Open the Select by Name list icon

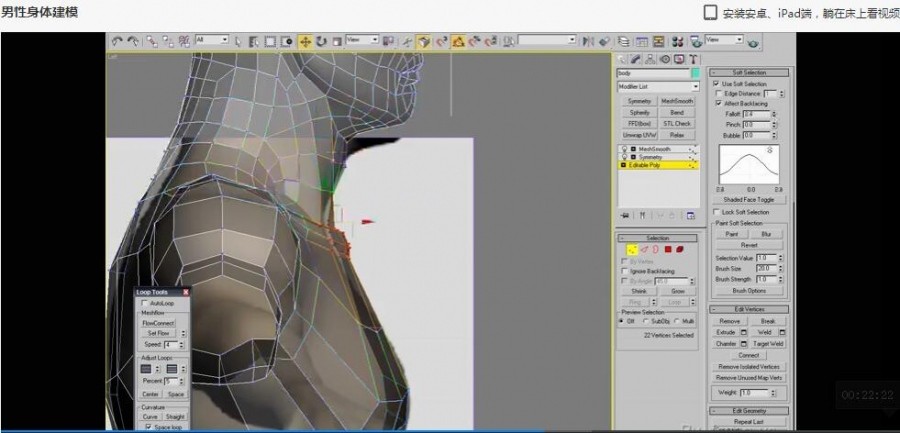[x=254, y=41]
